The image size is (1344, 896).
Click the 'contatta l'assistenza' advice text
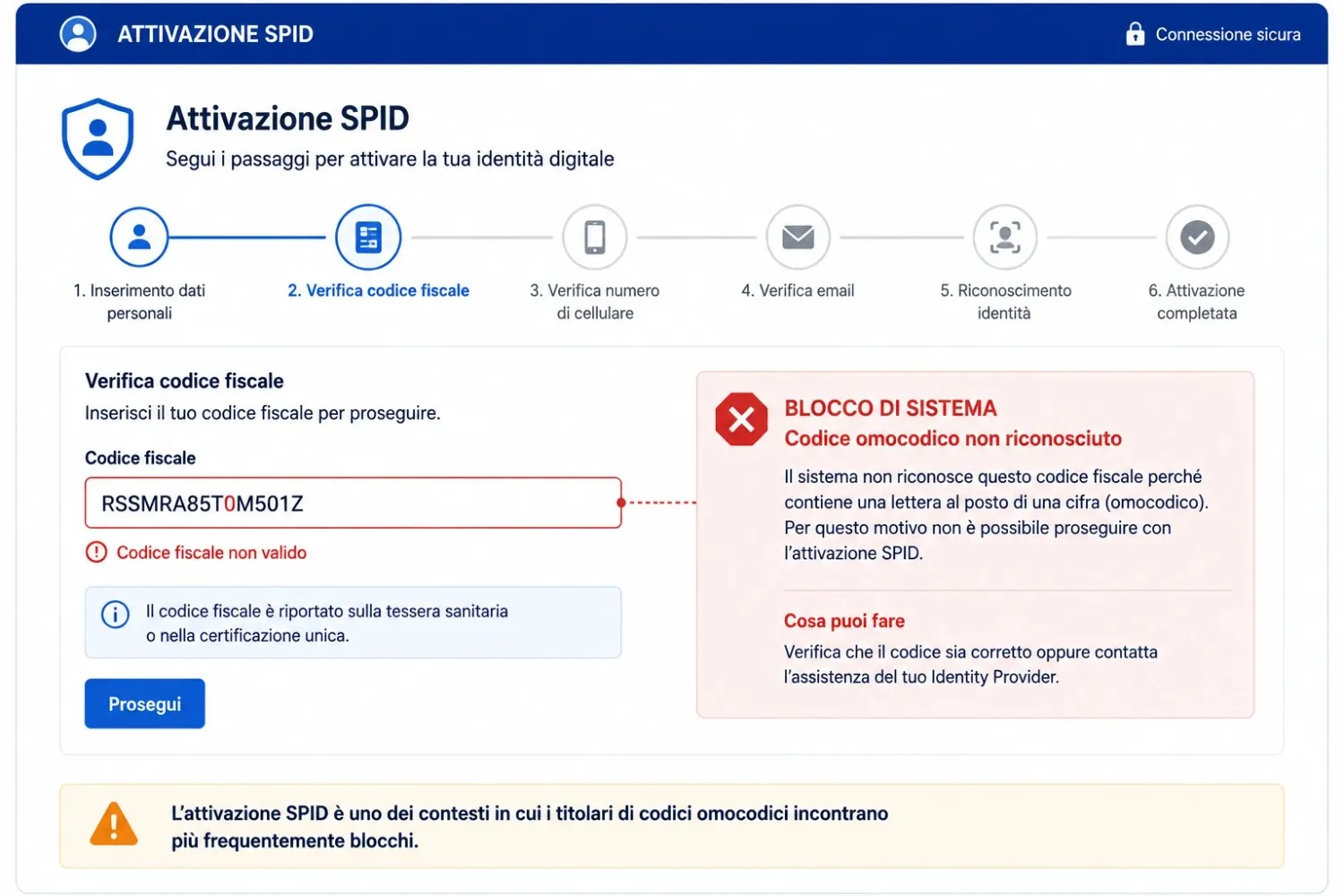click(x=970, y=664)
